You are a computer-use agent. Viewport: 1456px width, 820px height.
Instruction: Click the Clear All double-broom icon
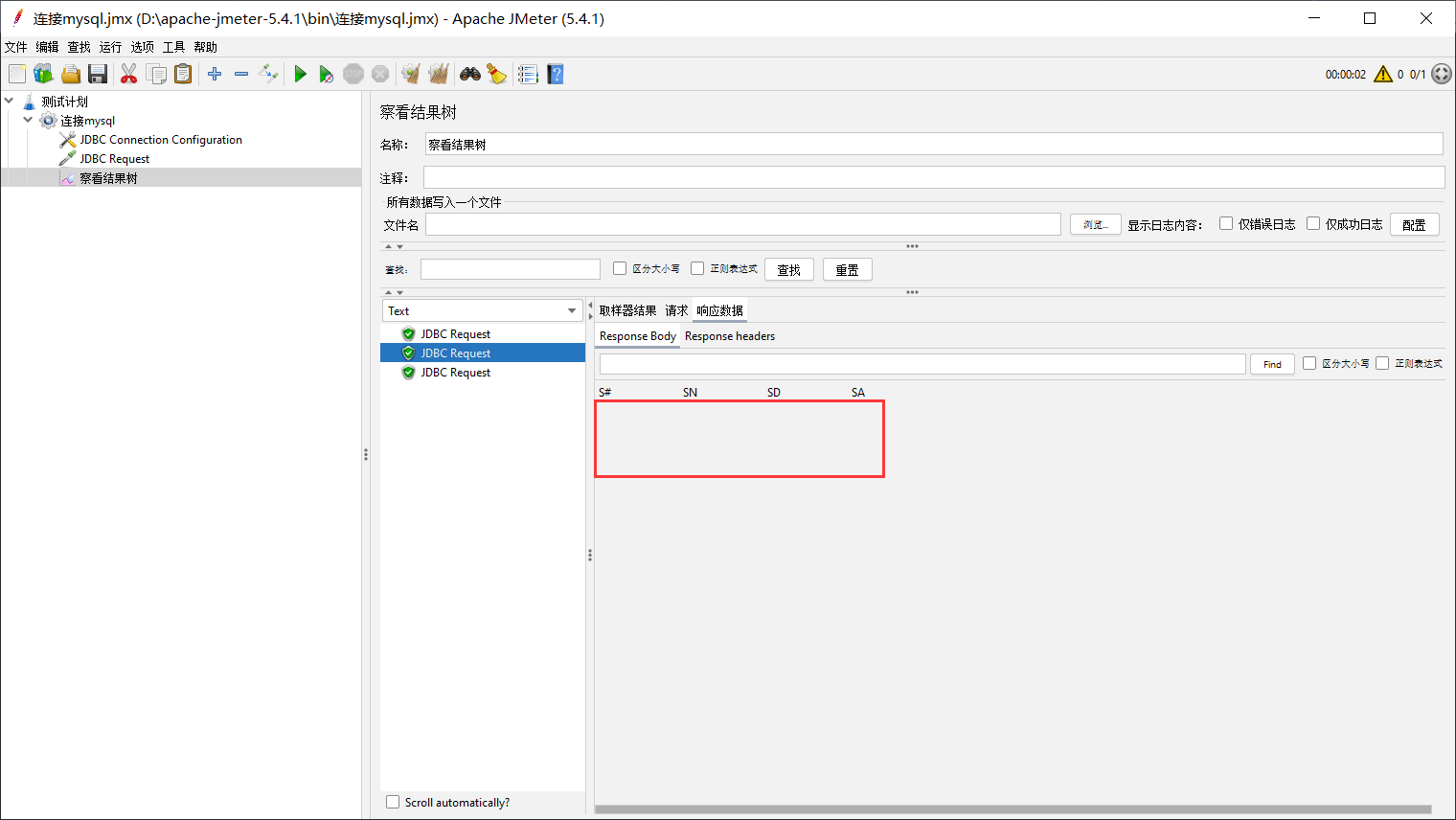(x=438, y=74)
